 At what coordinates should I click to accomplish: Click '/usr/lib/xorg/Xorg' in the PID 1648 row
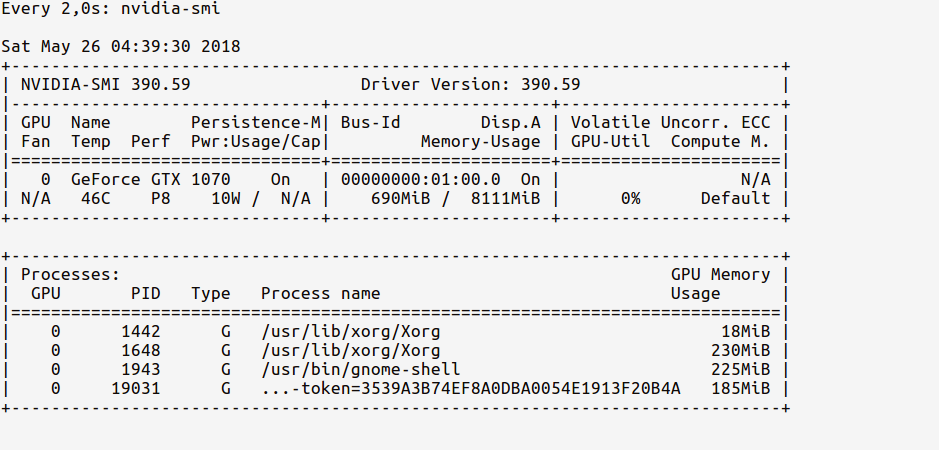(x=351, y=351)
